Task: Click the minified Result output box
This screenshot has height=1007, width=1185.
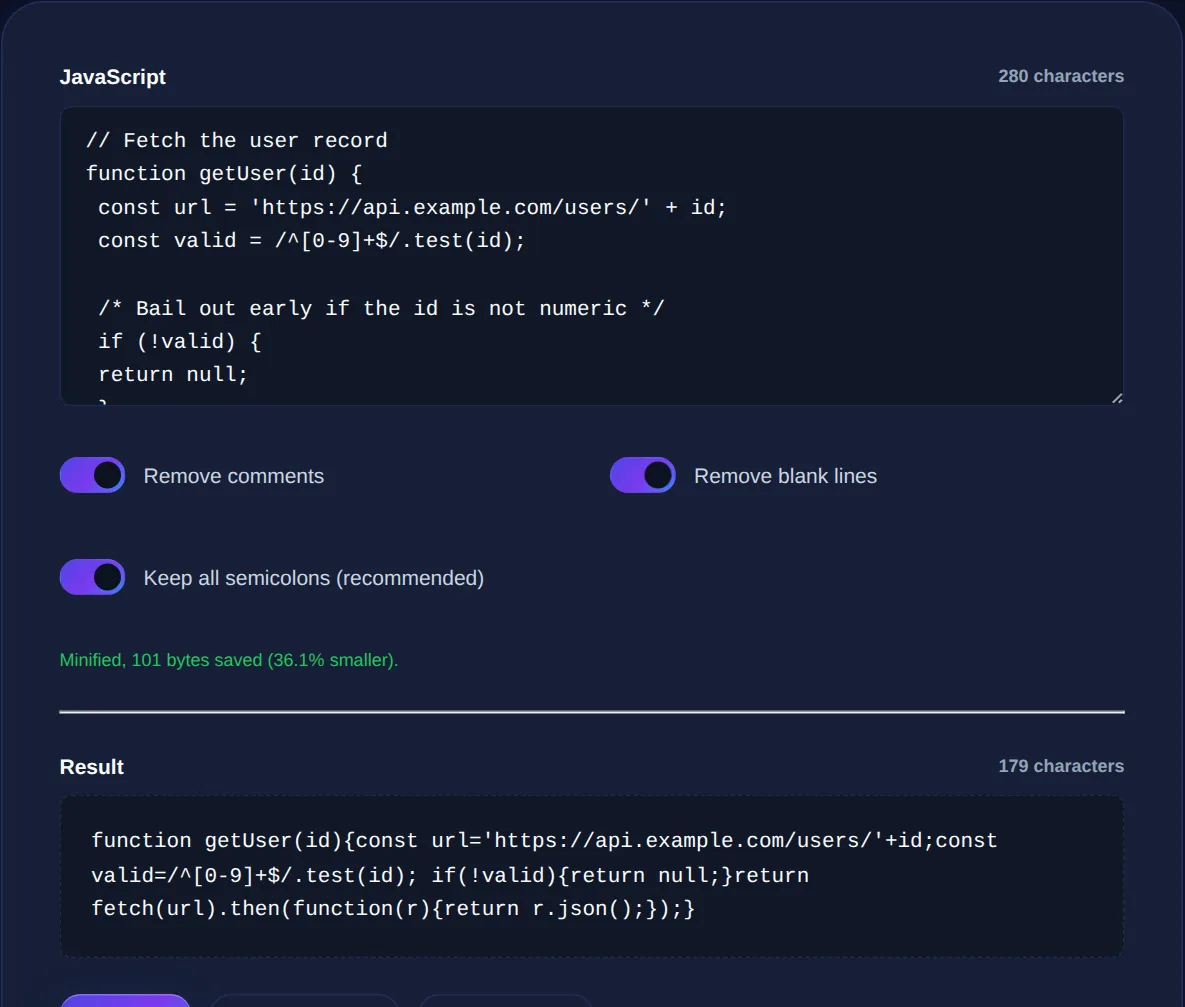Action: coord(592,876)
